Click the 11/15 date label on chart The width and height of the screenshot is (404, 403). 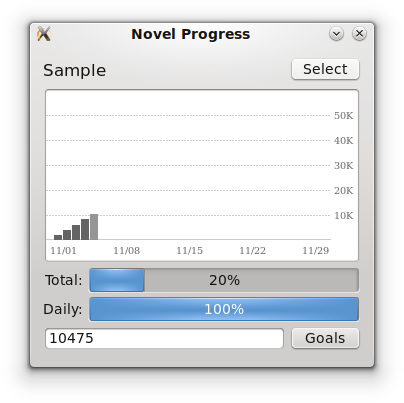pos(190,251)
